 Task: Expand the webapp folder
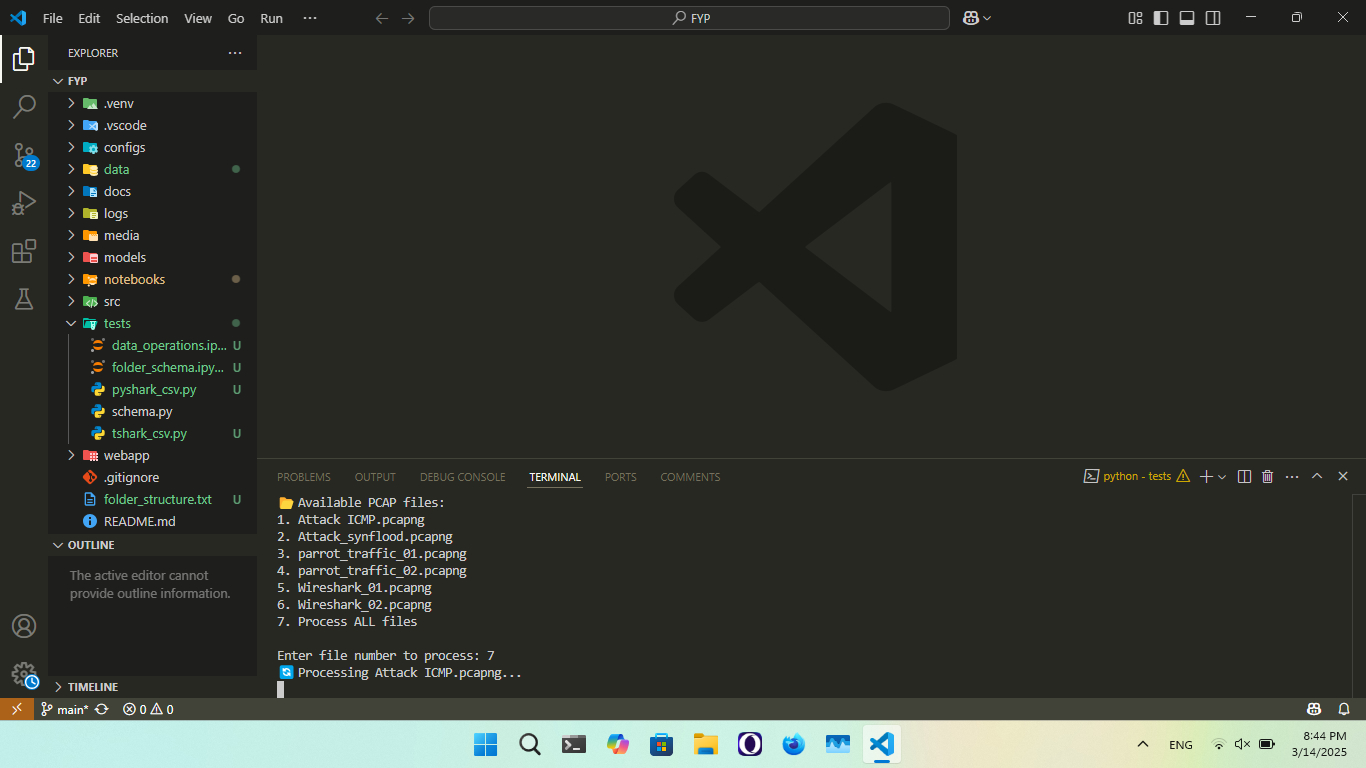coord(72,455)
